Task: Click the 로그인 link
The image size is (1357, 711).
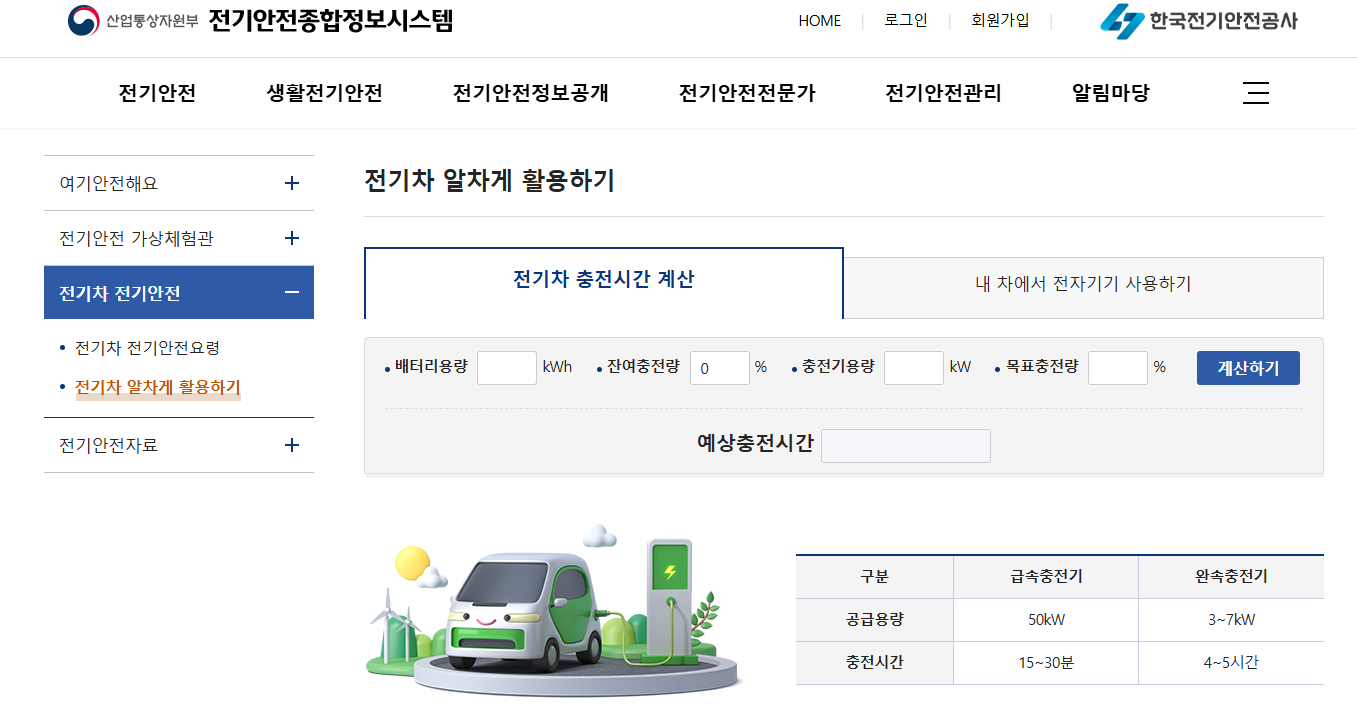Action: coord(905,20)
